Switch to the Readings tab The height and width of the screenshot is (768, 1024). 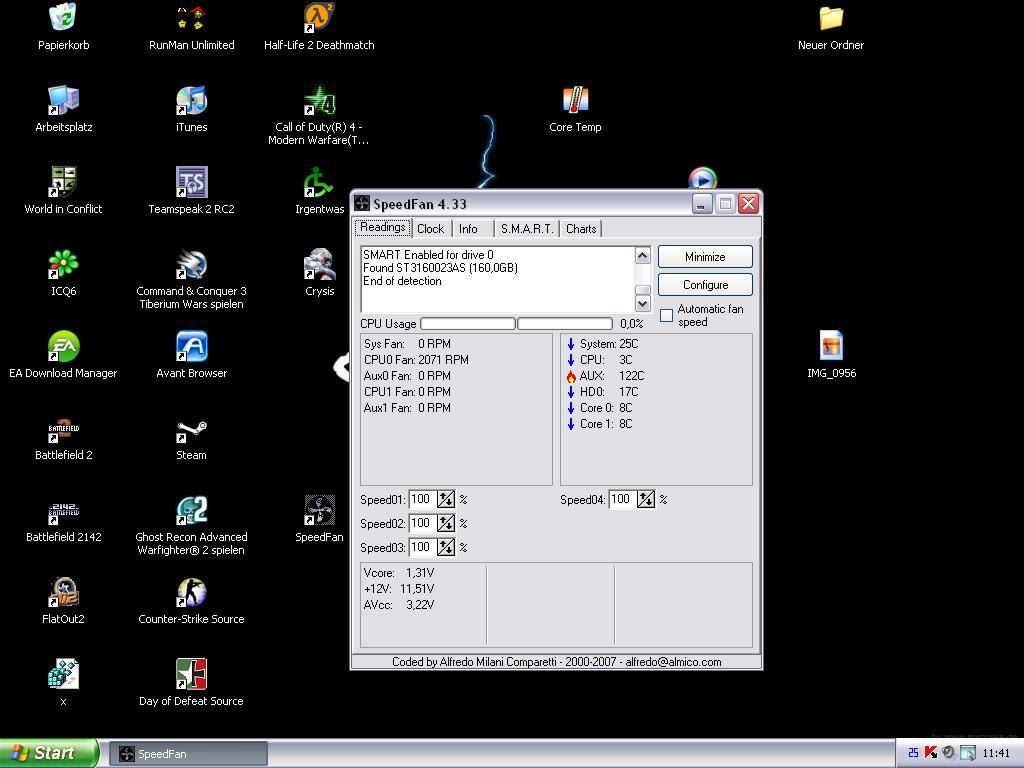click(383, 228)
